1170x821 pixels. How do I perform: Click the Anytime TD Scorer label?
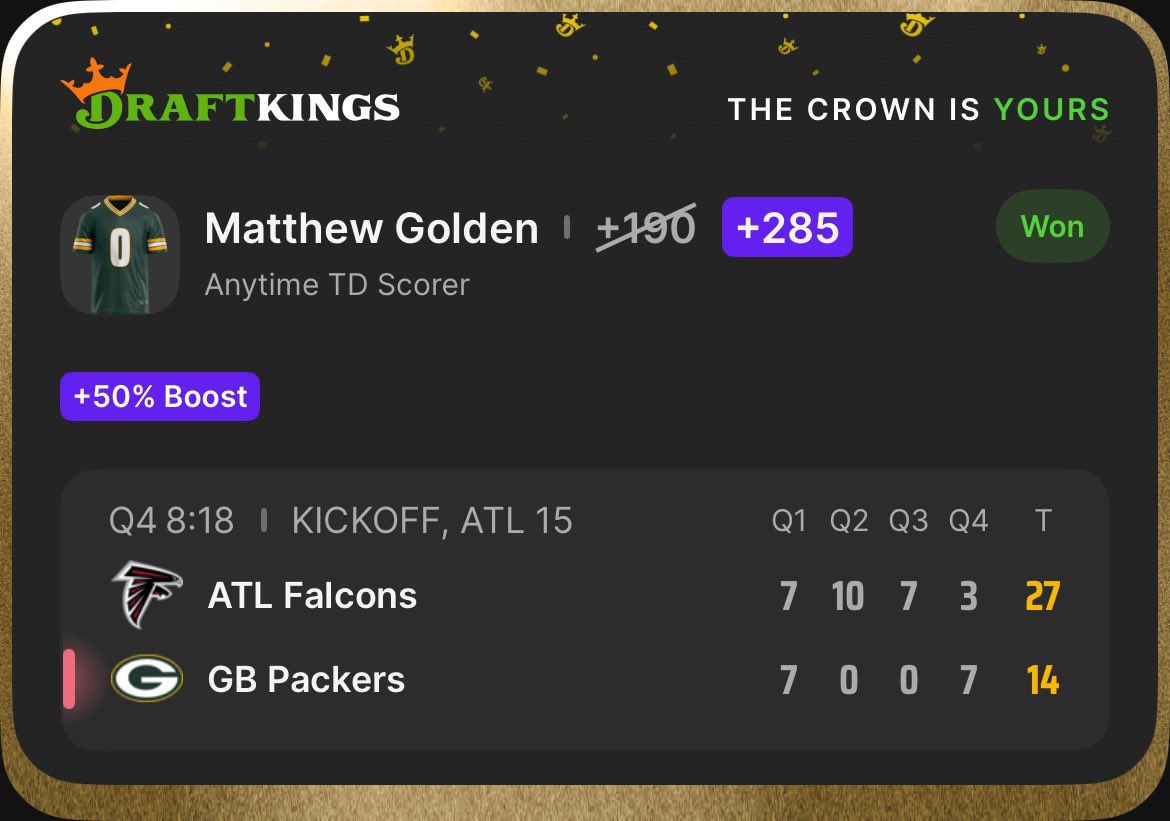tap(337, 285)
